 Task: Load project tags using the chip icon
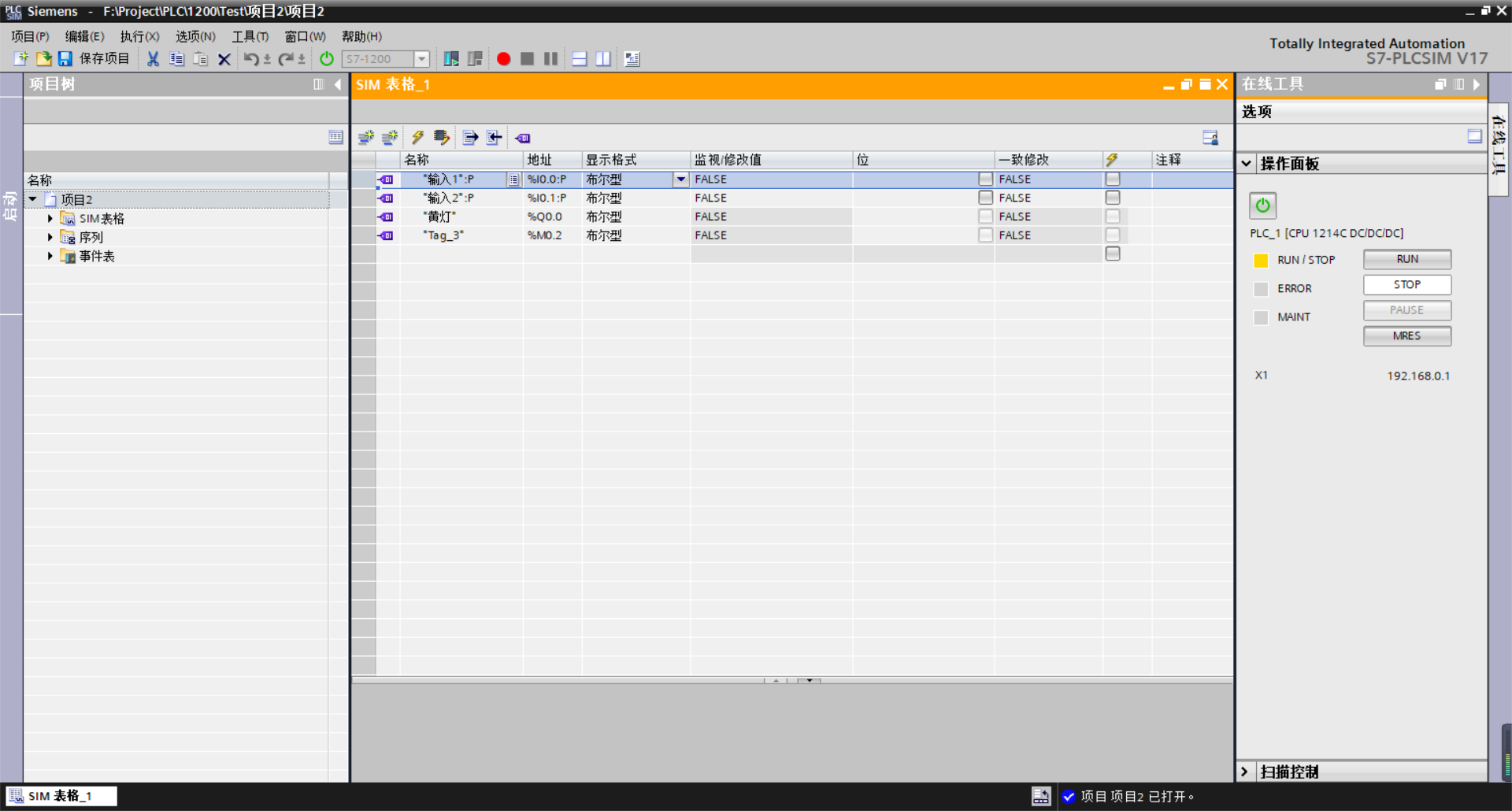point(442,137)
